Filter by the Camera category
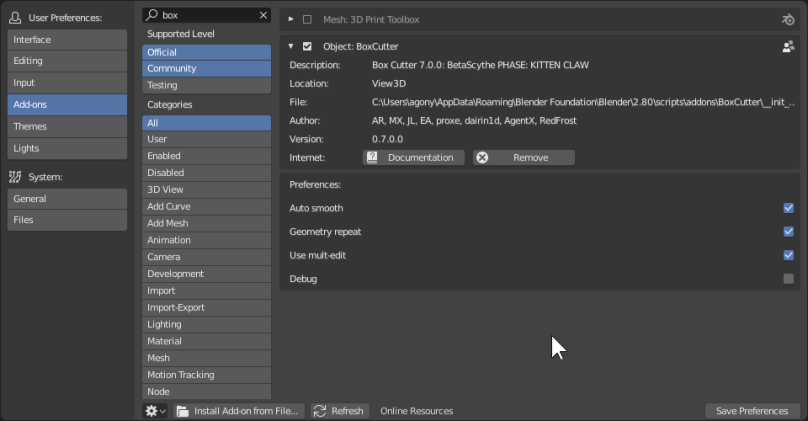Screen dimensions: 808x421 206,257
